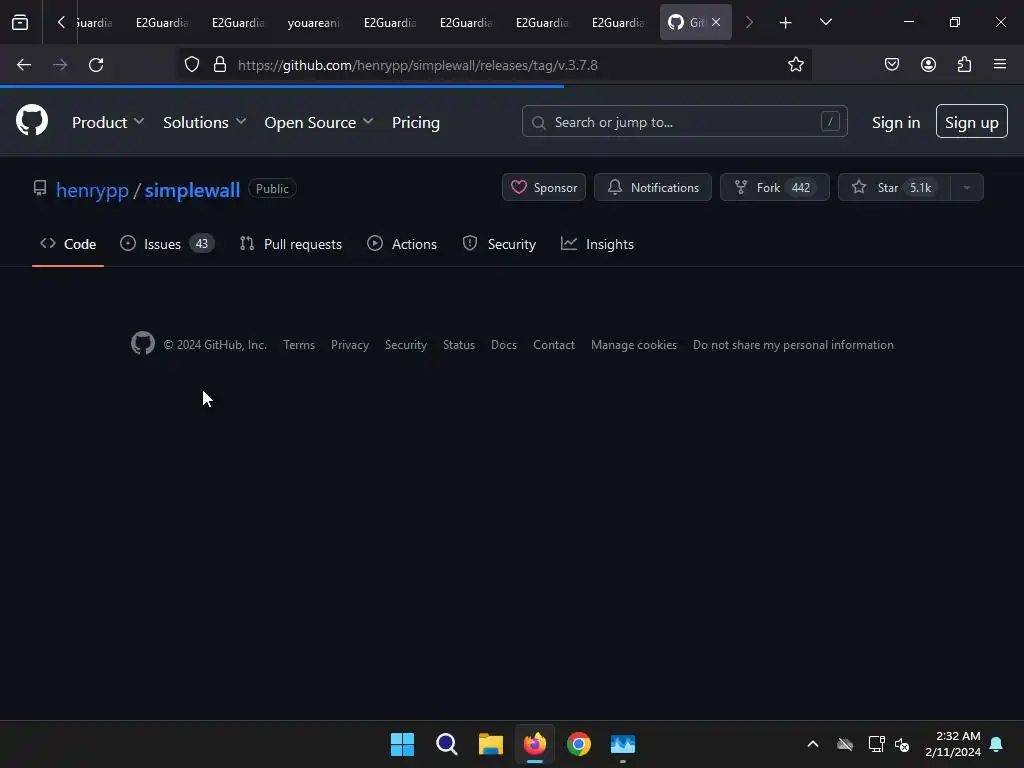
Task: Open the Product dropdown menu
Action: point(108,122)
